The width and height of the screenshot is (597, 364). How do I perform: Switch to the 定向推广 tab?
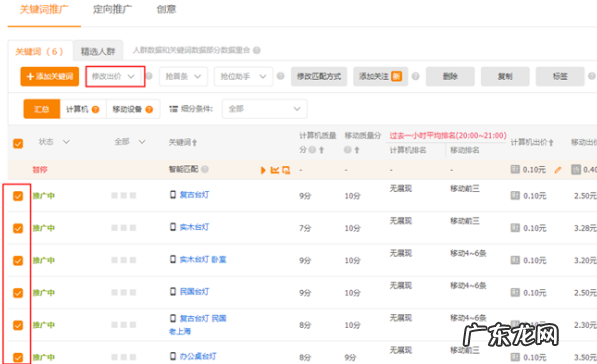(112, 10)
